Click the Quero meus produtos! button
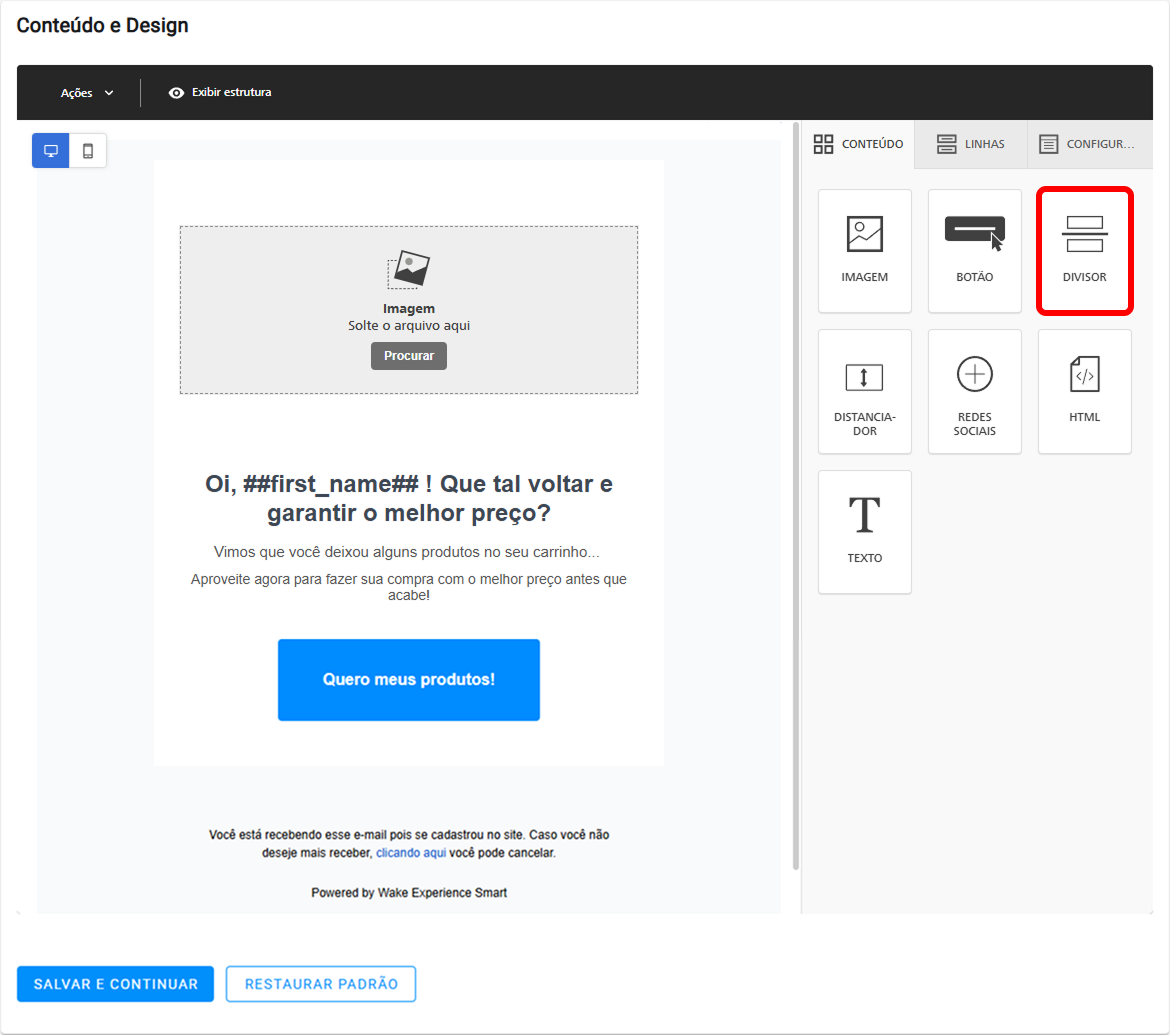The image size is (1170, 1035). point(409,680)
